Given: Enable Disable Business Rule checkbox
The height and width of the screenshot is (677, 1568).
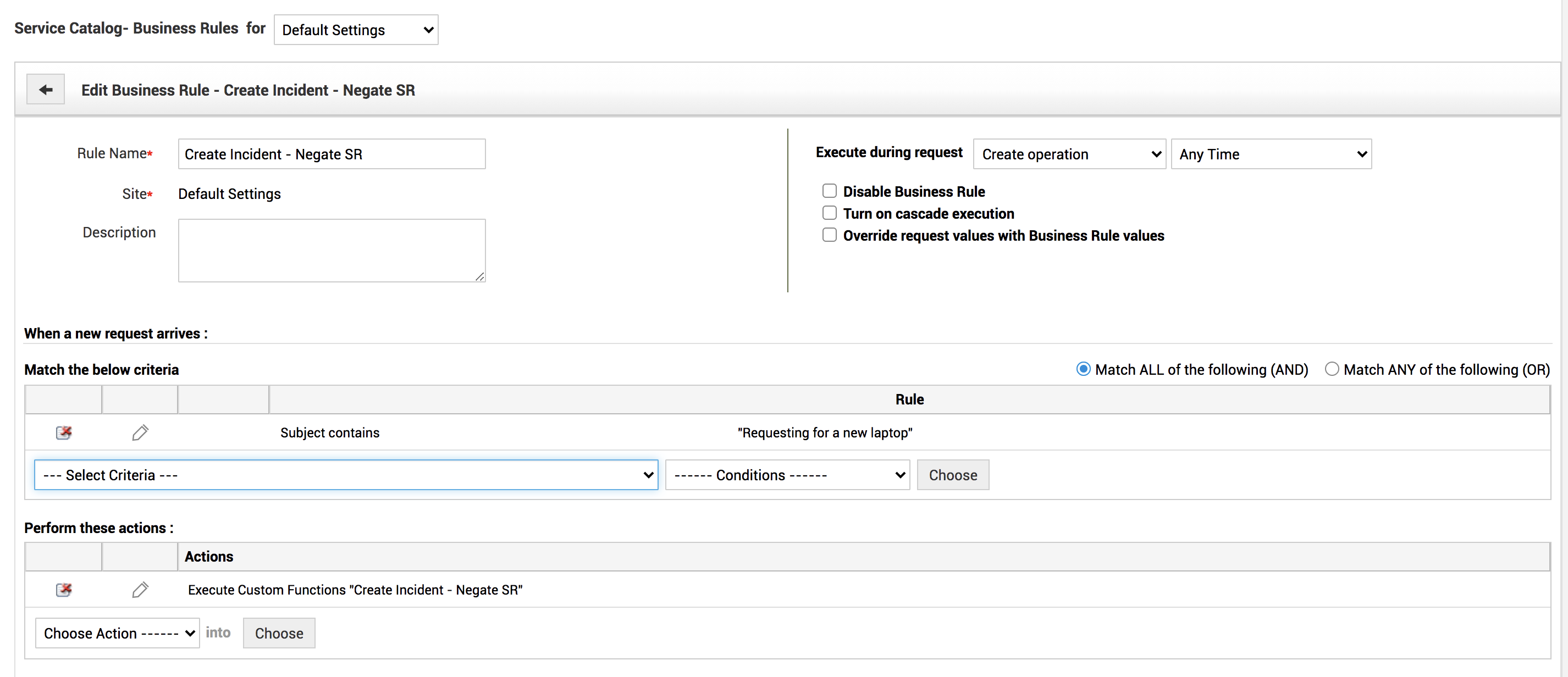Looking at the screenshot, I should click(x=829, y=191).
